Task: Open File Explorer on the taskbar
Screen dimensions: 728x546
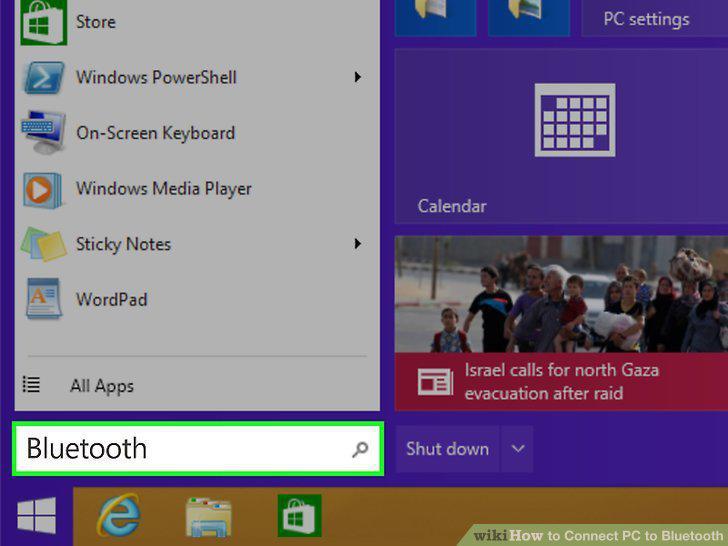Action: point(208,517)
